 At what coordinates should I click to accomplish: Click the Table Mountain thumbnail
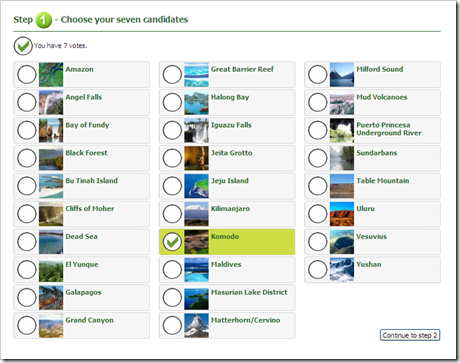[x=342, y=186]
